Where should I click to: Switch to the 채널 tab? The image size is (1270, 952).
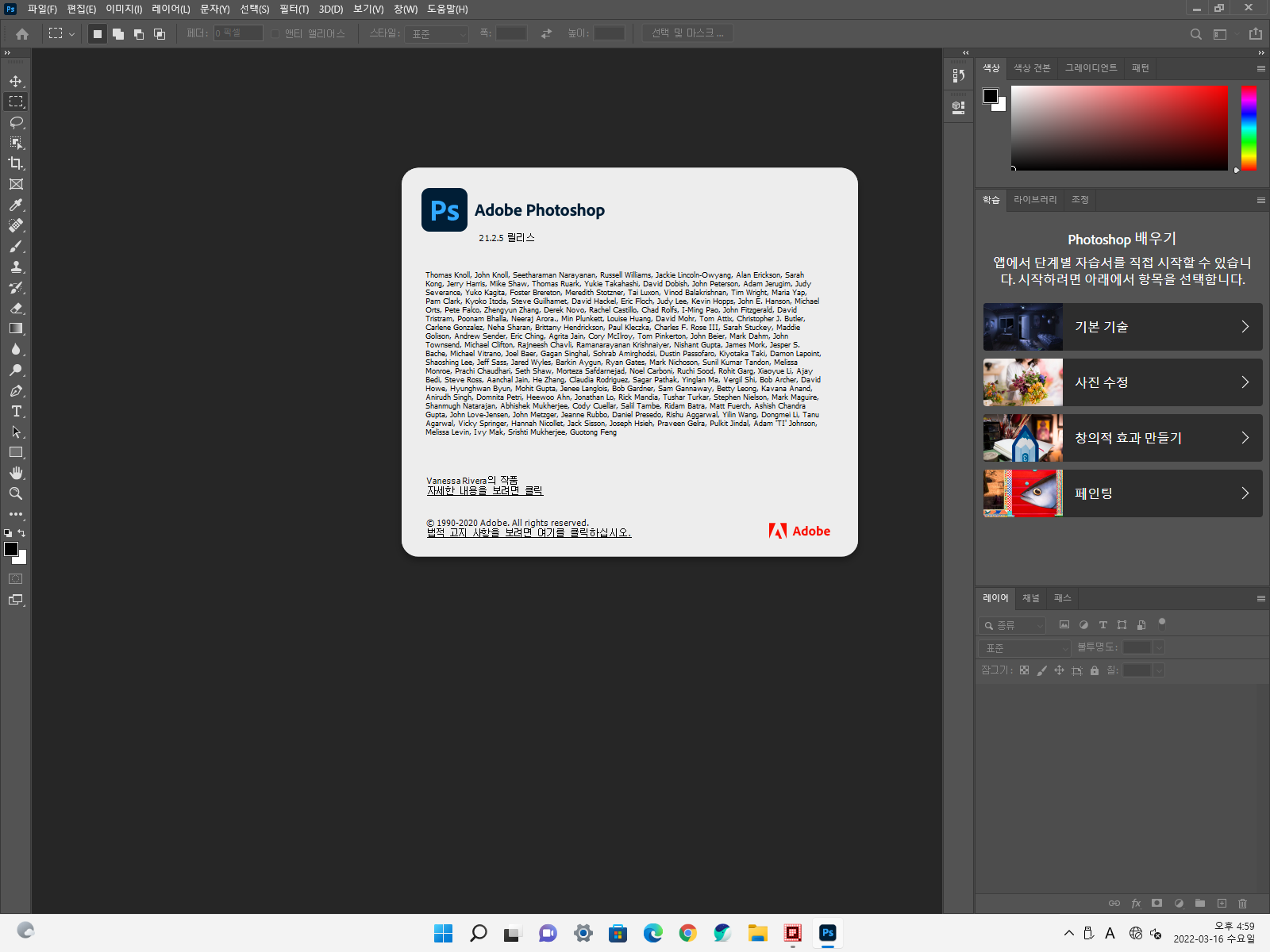tap(1030, 598)
